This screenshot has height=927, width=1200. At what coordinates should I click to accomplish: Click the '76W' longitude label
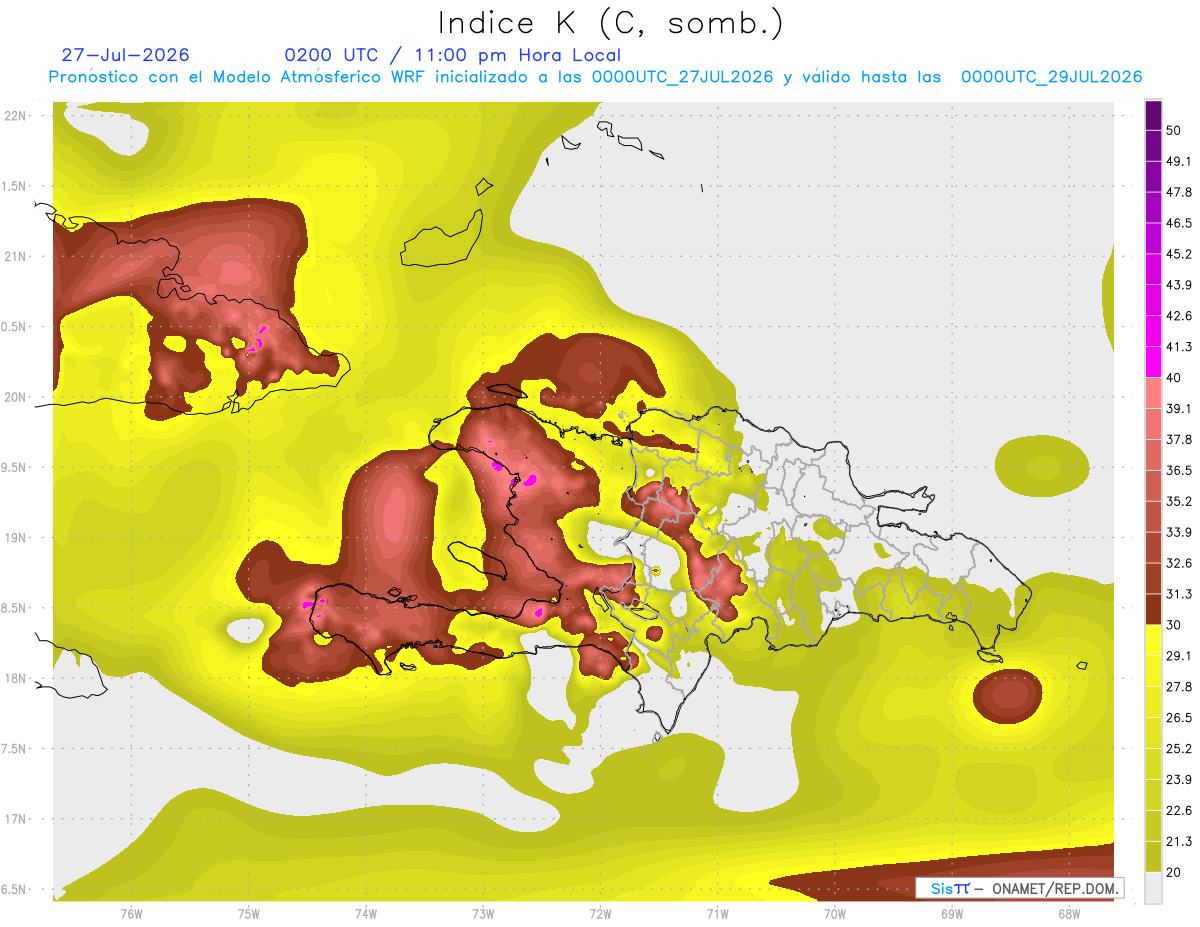click(131, 914)
